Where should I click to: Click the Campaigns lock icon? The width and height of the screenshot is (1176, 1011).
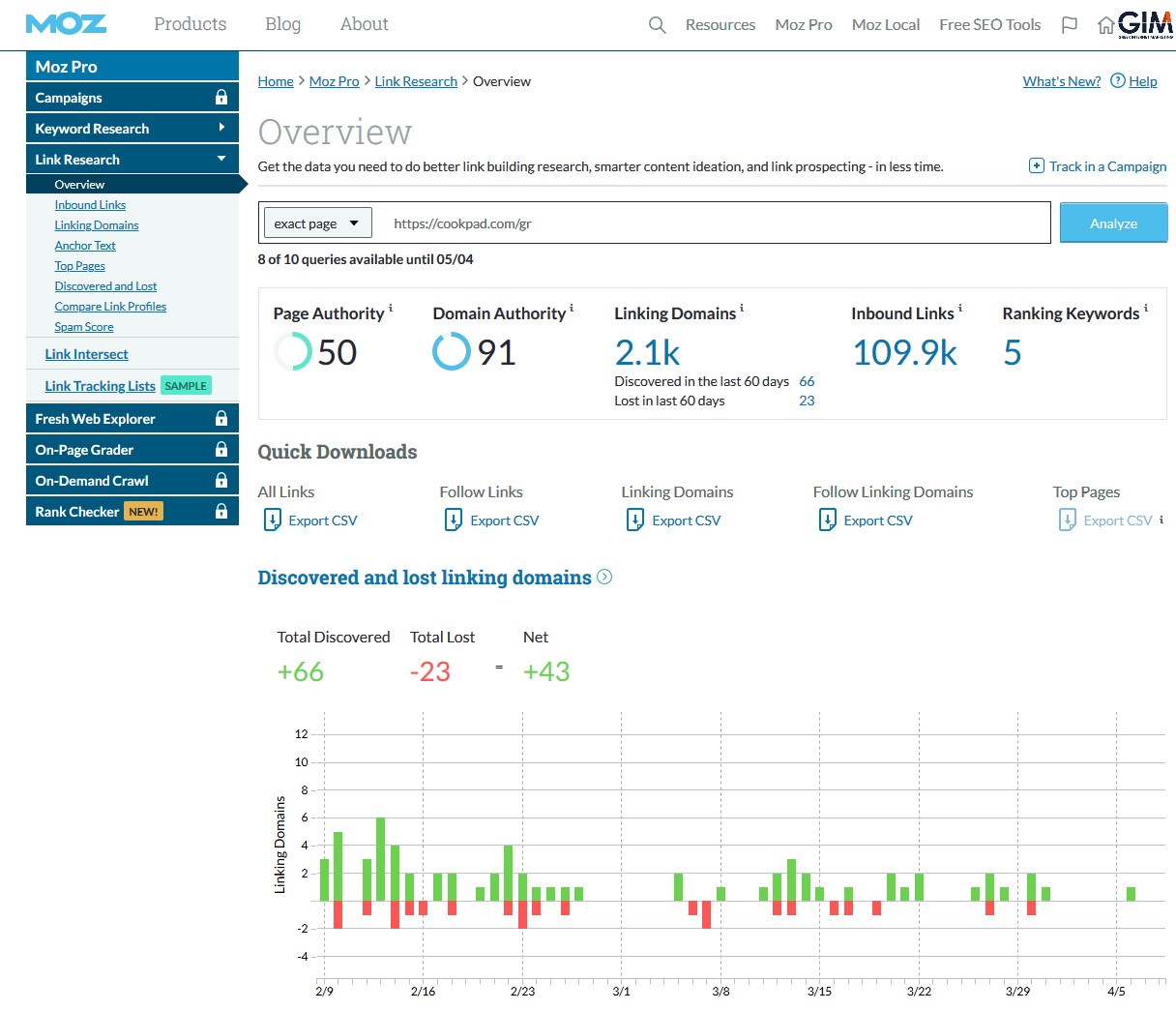point(220,98)
